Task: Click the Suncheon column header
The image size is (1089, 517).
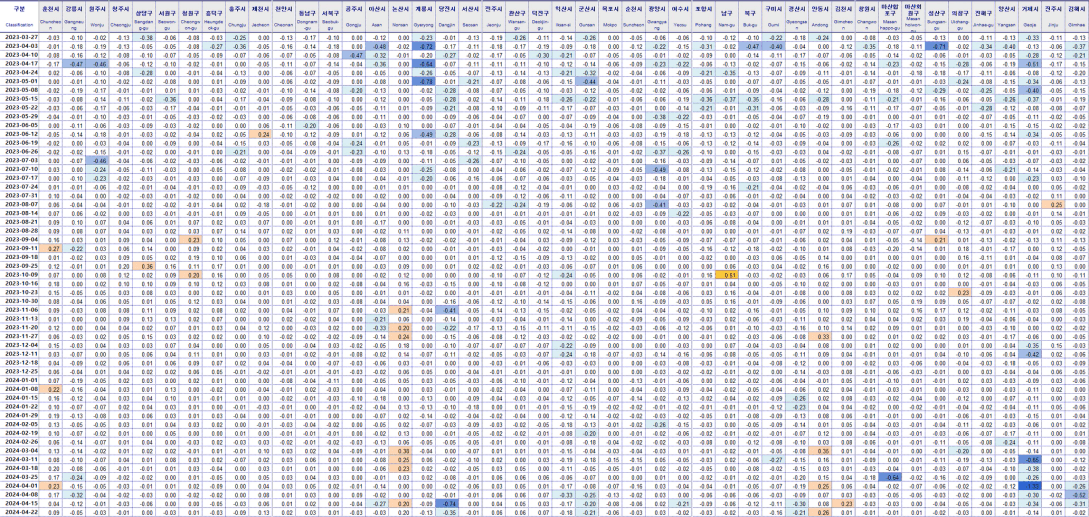Action: [633, 17]
